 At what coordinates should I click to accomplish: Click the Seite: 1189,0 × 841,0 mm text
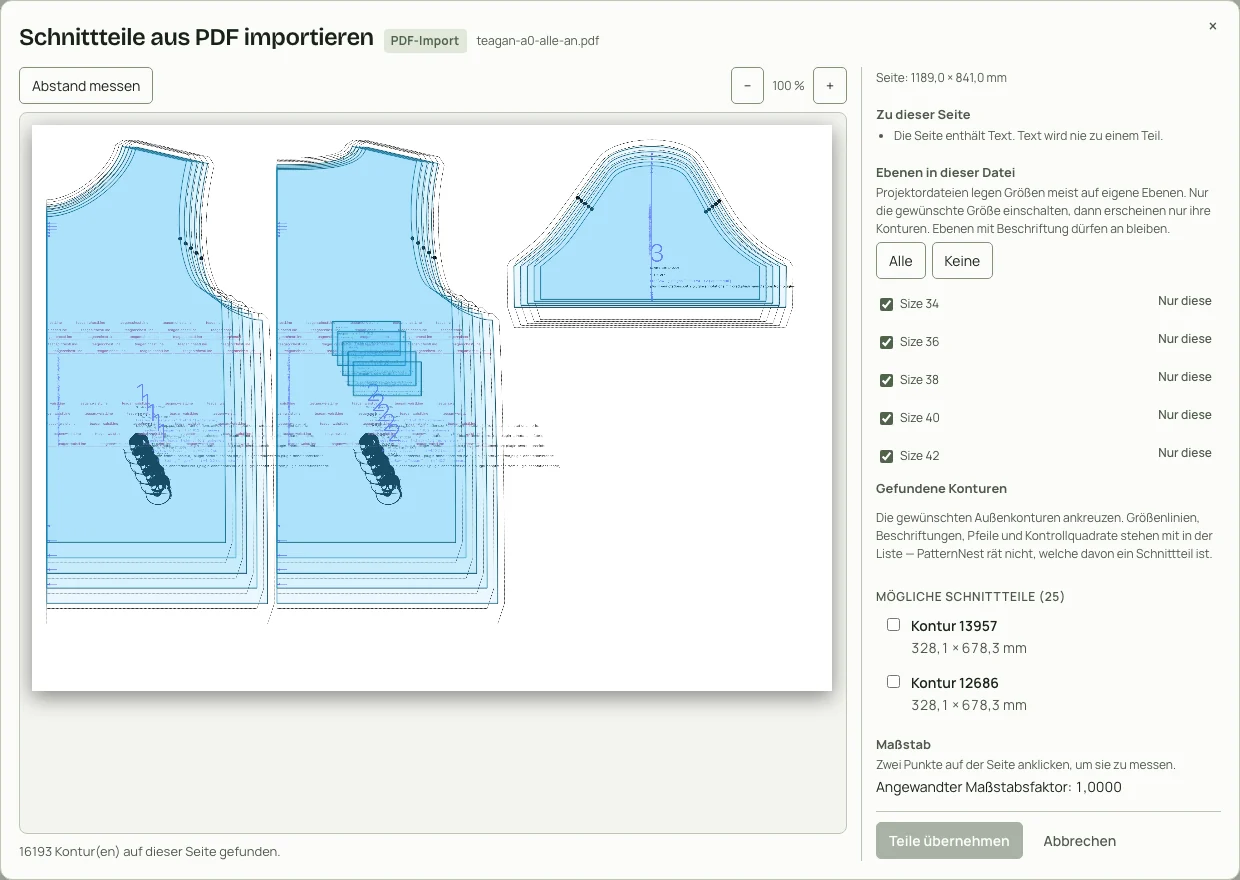point(941,78)
